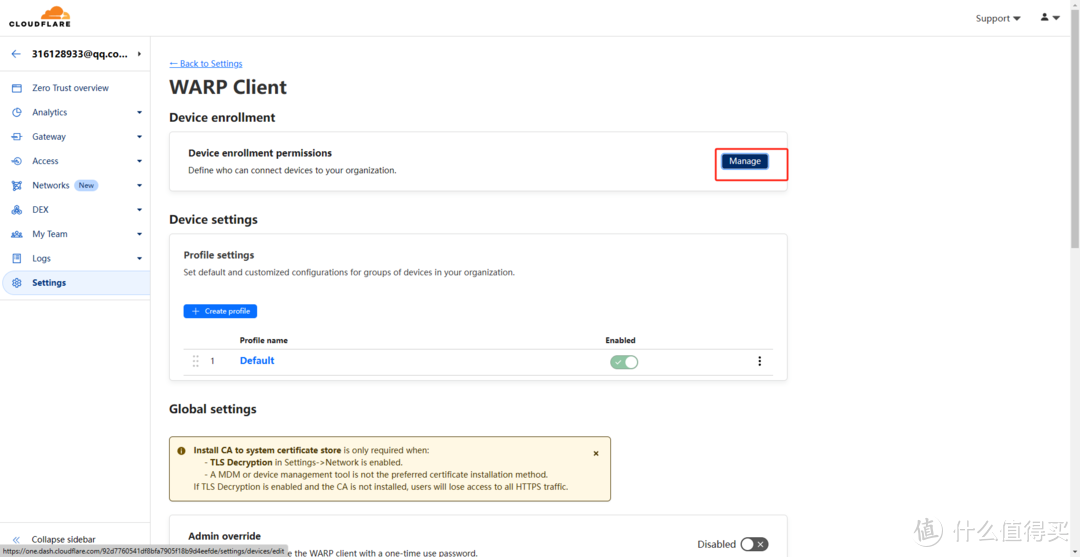Viewport: 1080px width, 557px height.
Task: Expand the Logs menu chevron
Action: pos(139,259)
